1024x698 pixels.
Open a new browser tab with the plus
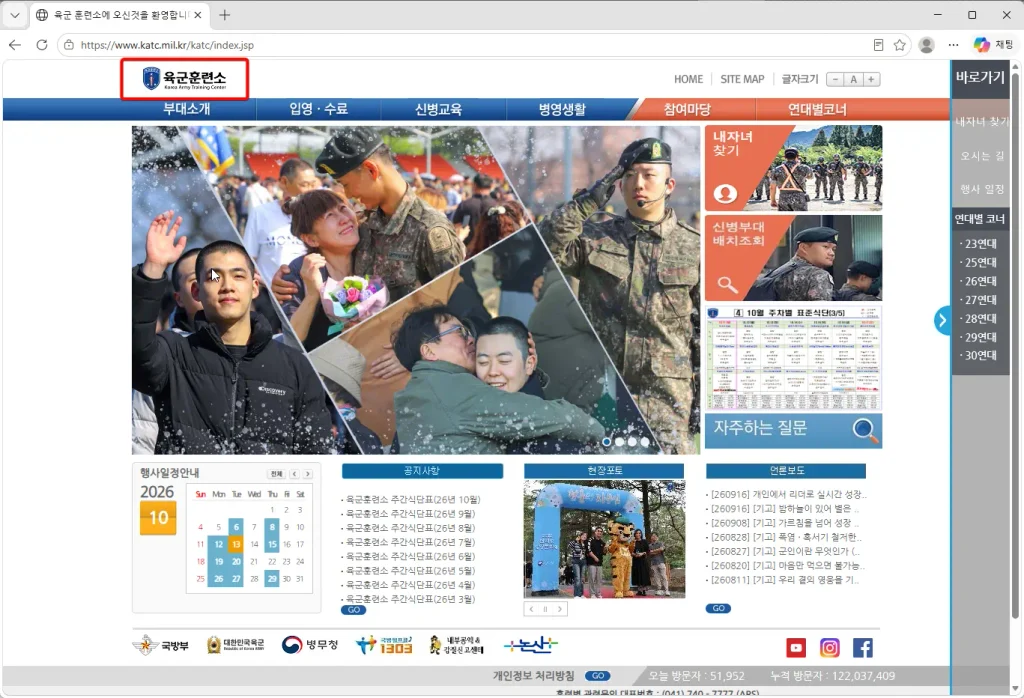[x=225, y=15]
